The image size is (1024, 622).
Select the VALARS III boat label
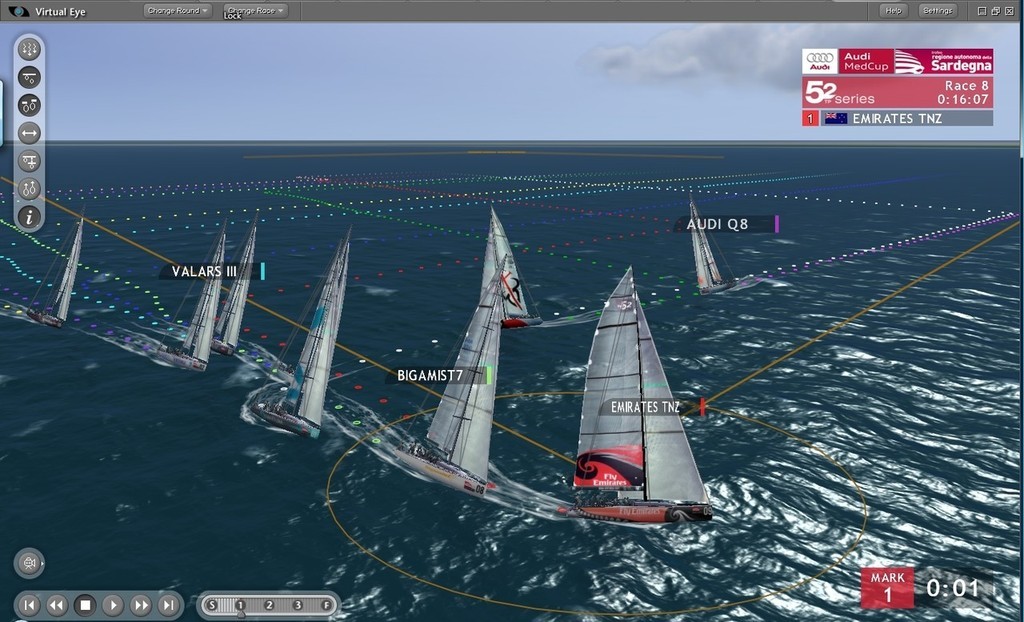coord(212,271)
